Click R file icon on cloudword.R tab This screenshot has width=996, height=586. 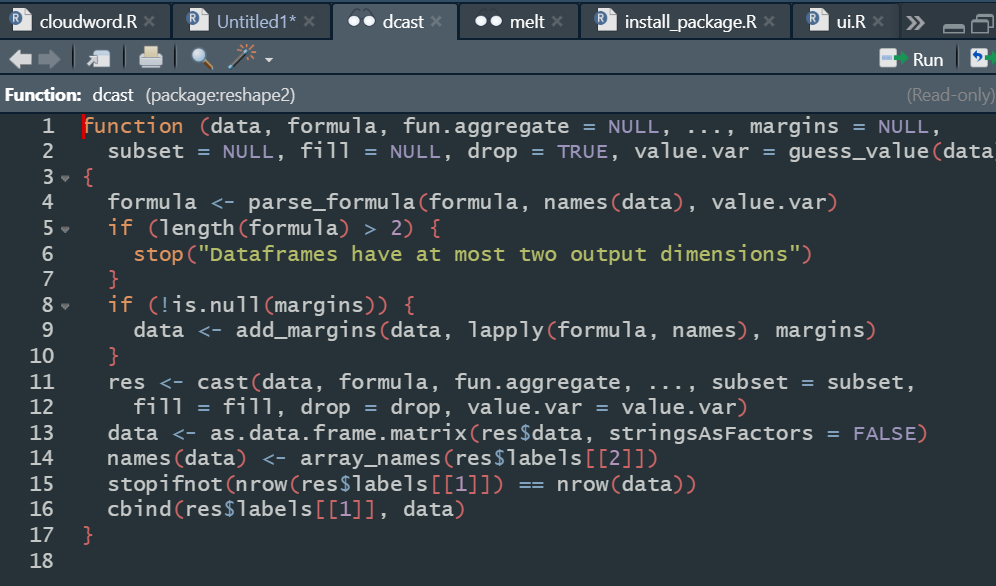21,20
